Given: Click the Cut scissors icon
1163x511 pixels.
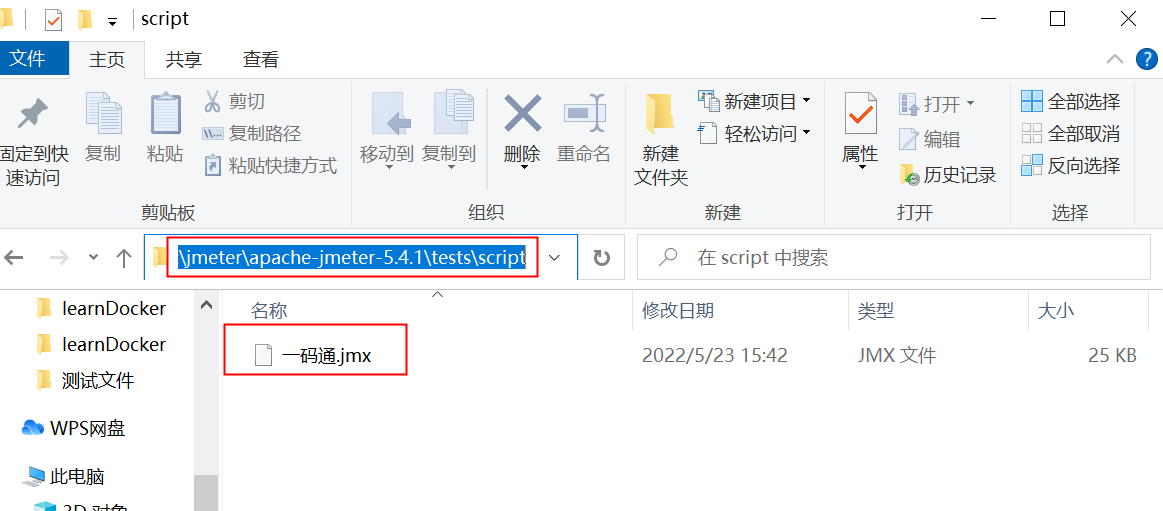Looking at the screenshot, I should (x=213, y=101).
